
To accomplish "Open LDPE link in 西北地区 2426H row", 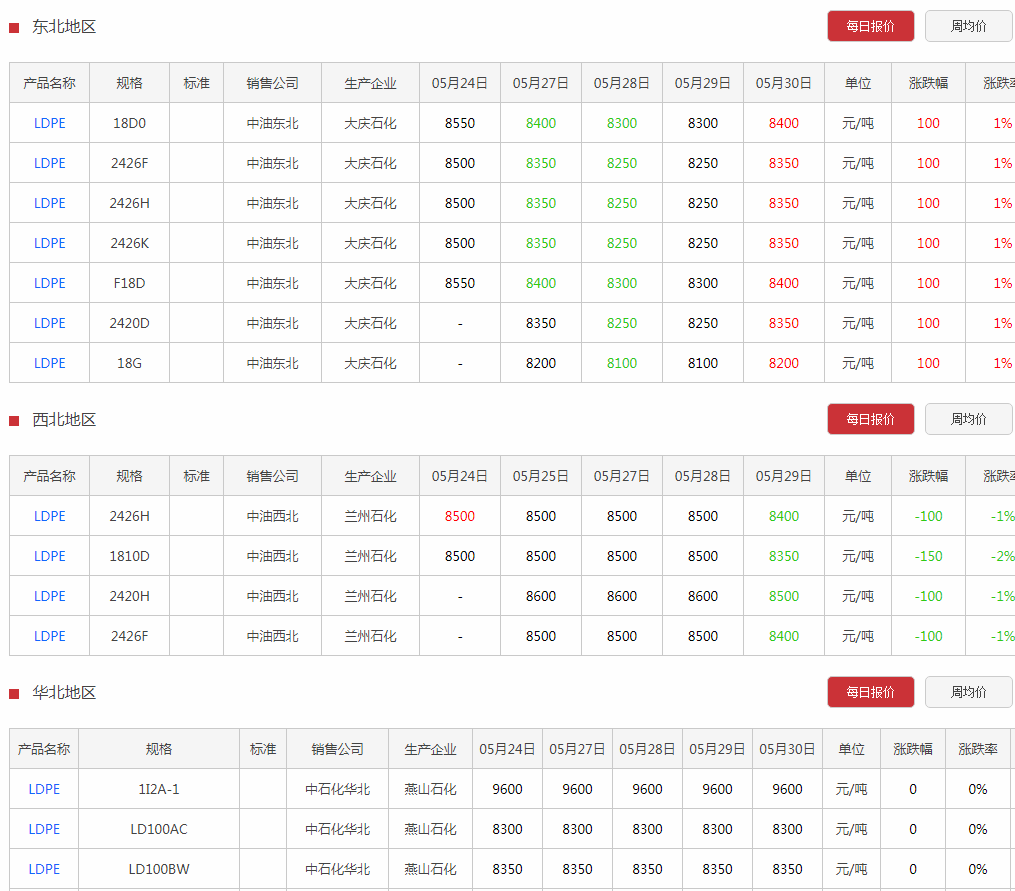I will [50, 517].
